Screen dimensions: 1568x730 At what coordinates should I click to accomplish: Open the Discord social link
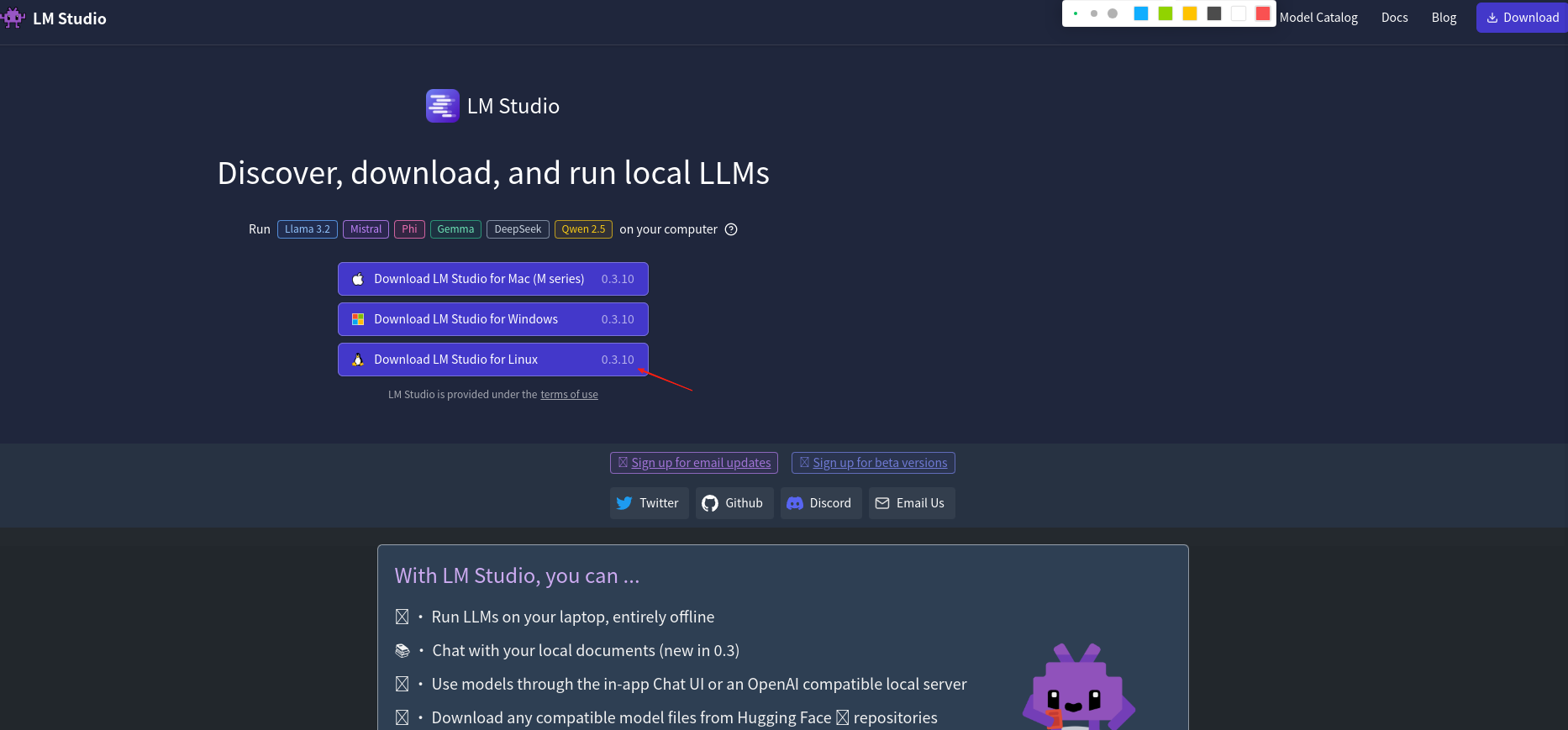[820, 503]
